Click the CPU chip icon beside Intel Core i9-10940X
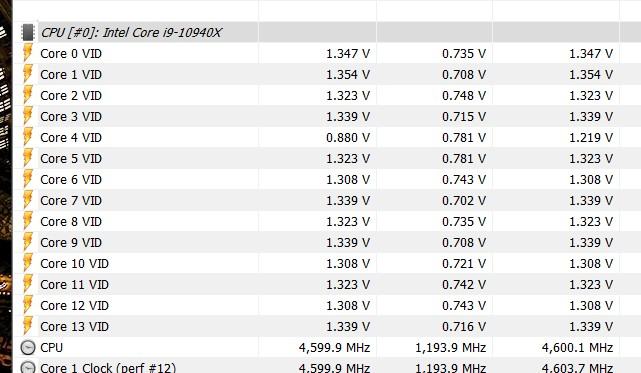The image size is (641, 373). (x=28, y=32)
